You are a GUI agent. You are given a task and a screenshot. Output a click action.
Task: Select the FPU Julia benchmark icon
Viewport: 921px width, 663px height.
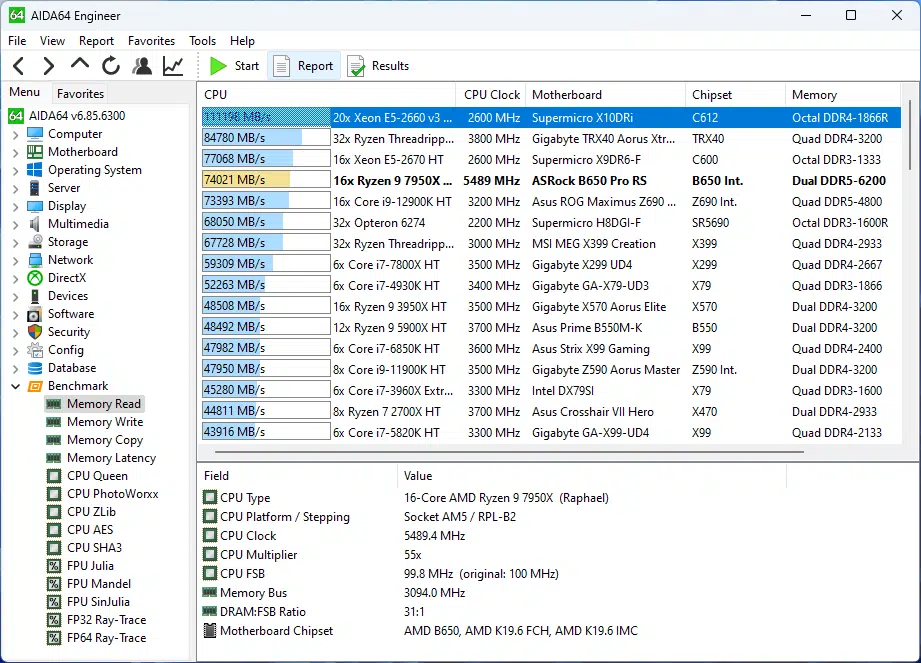click(53, 566)
